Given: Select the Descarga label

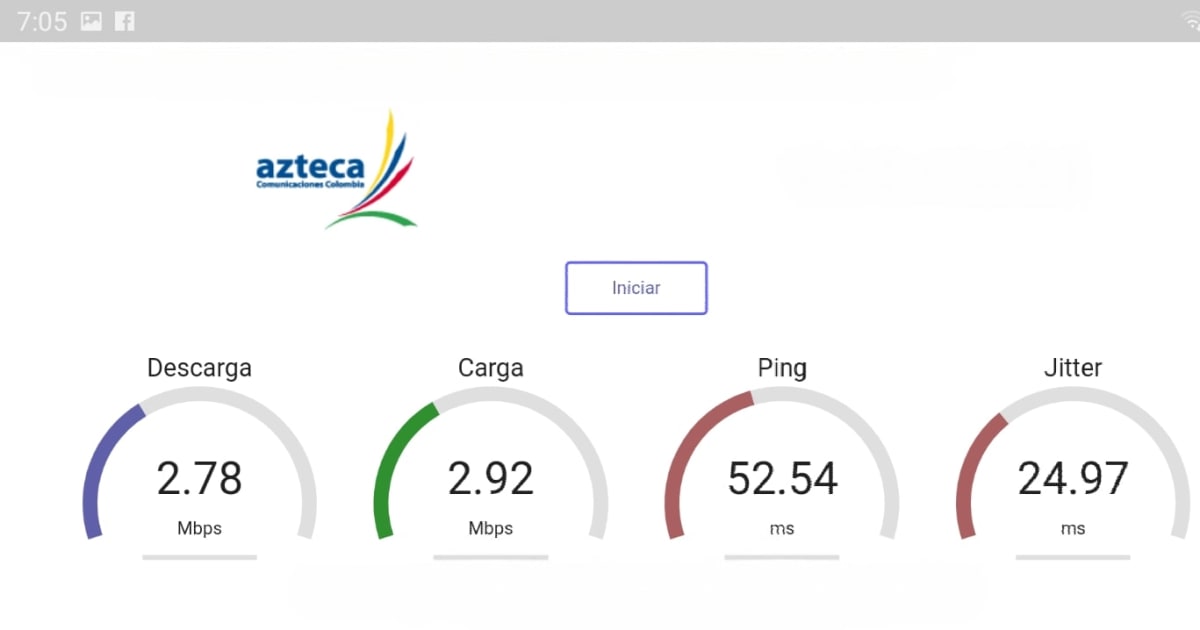Looking at the screenshot, I should [199, 368].
